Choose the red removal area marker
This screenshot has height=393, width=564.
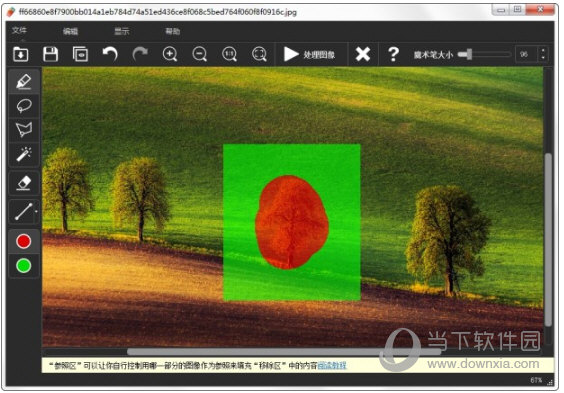click(x=24, y=241)
